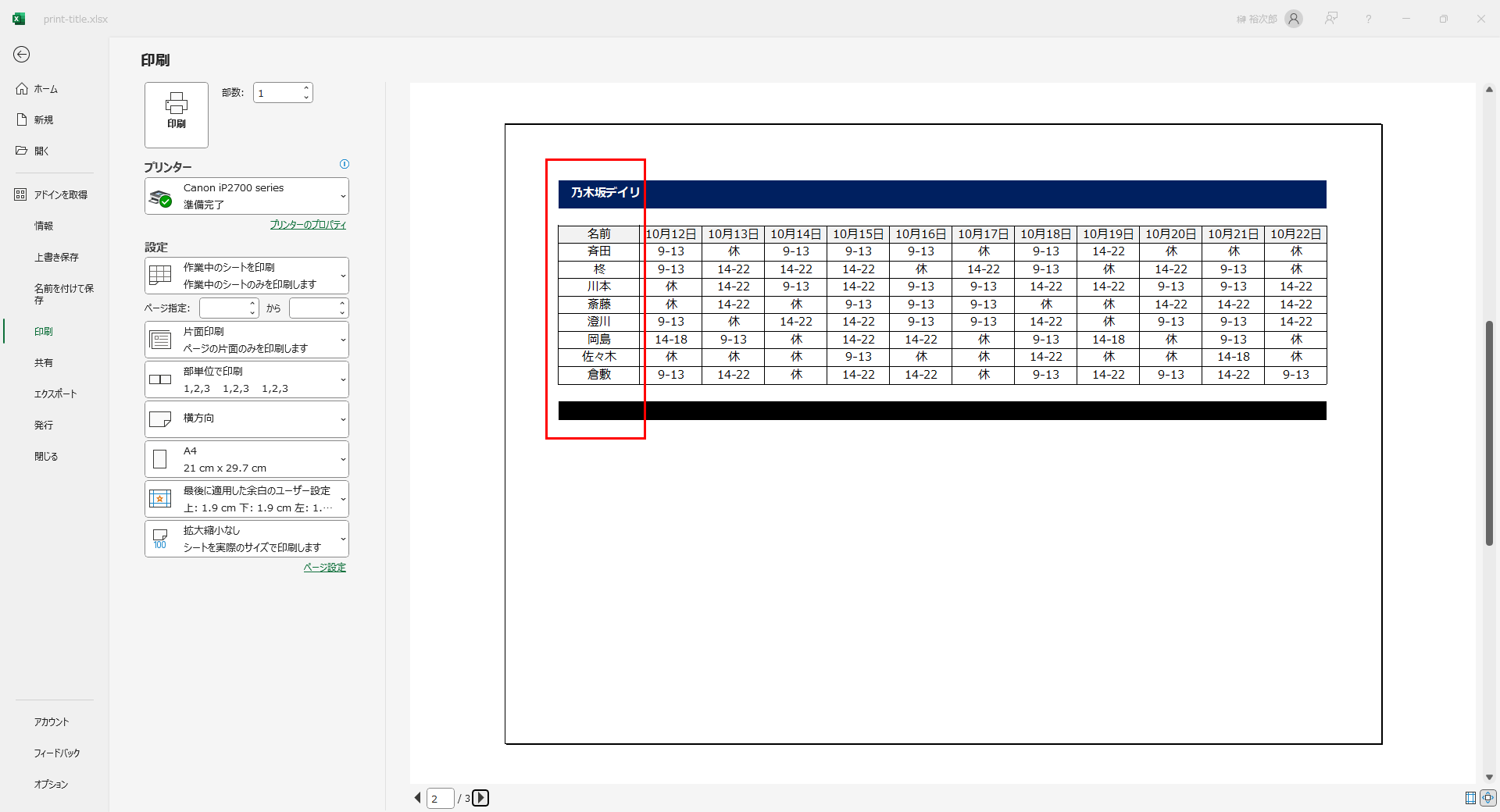Open フィードバック (Feedback) page

click(57, 753)
